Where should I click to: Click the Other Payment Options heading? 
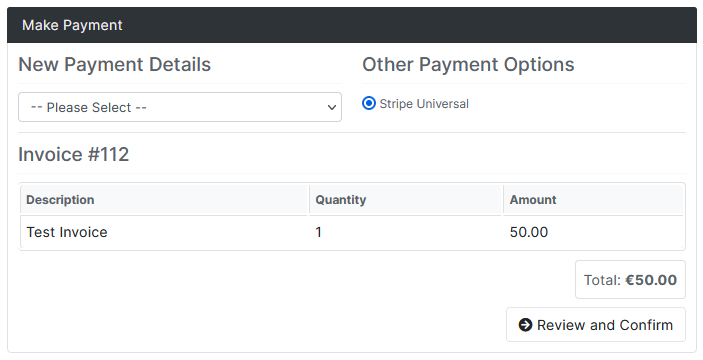[468, 65]
